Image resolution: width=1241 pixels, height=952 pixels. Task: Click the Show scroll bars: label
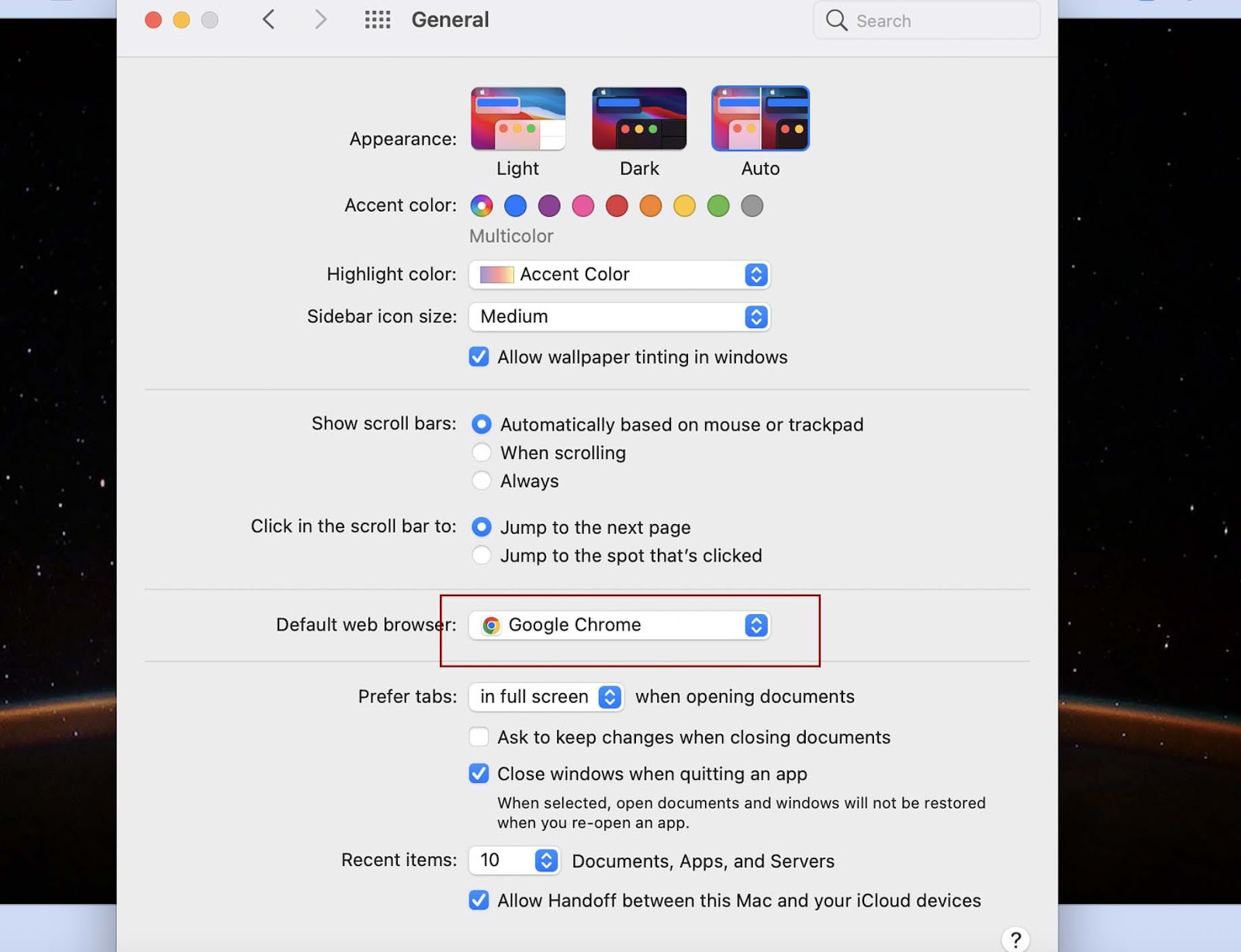click(x=384, y=423)
